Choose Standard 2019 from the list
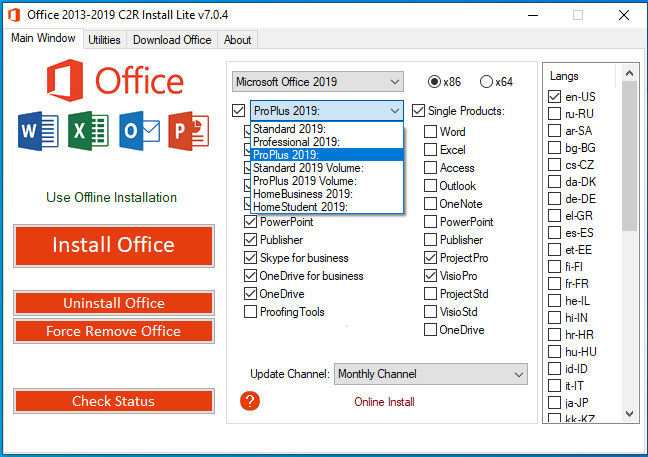 (x=327, y=129)
